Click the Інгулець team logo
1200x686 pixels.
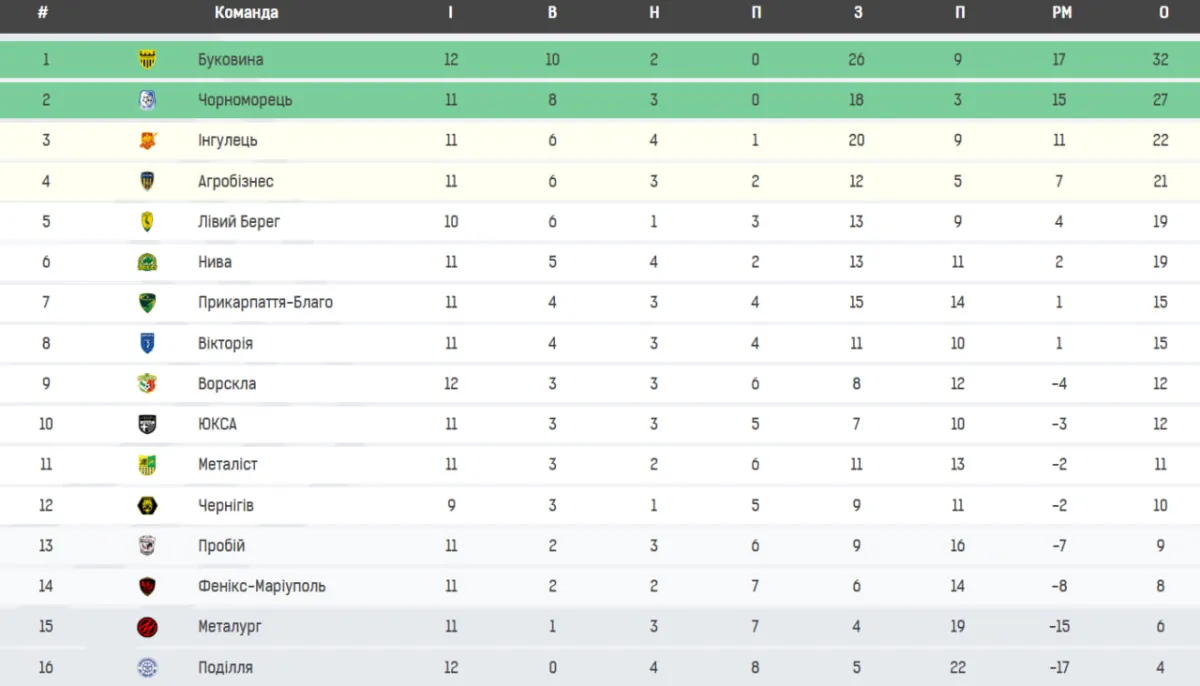click(147, 141)
